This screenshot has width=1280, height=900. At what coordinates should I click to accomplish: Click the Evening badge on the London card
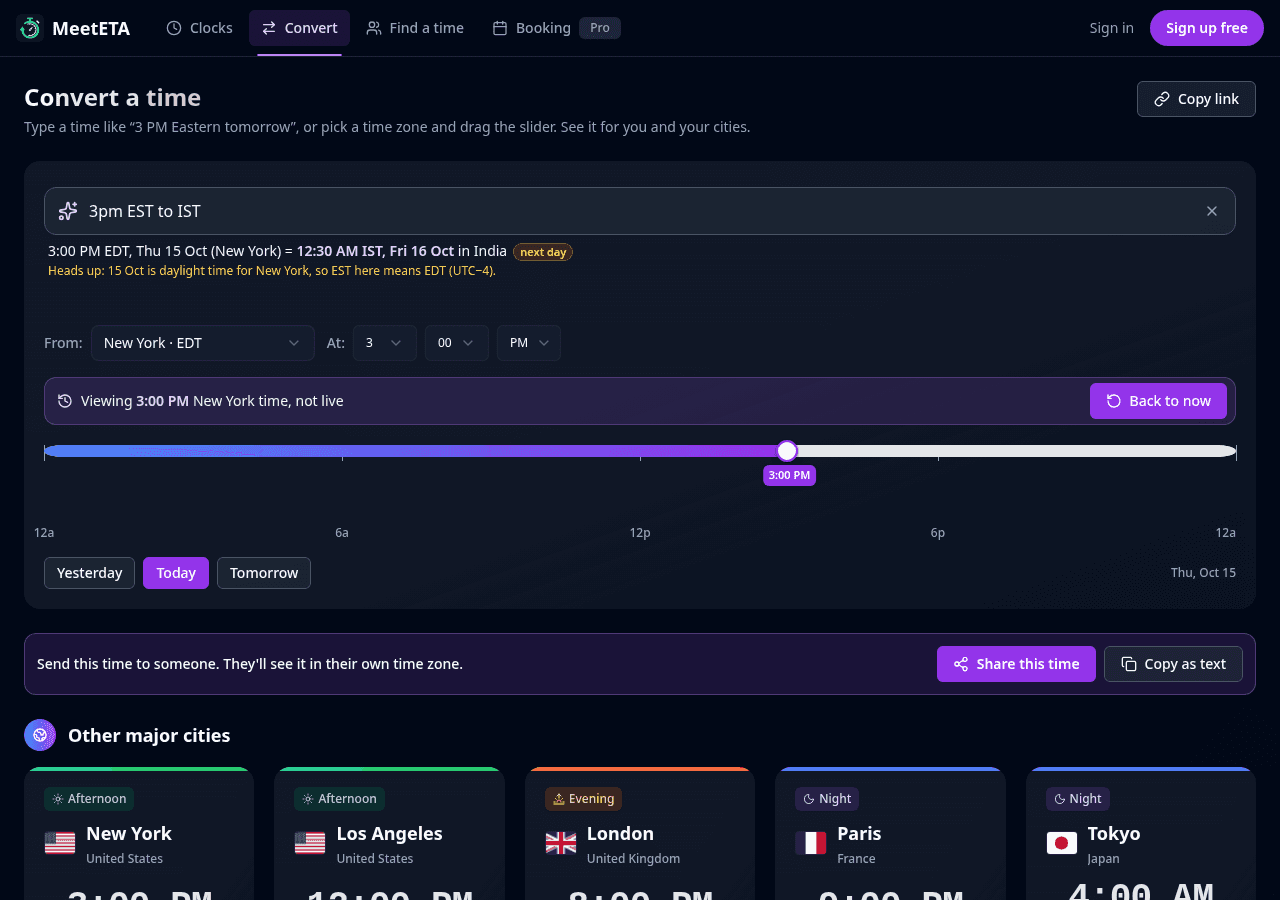pos(583,799)
